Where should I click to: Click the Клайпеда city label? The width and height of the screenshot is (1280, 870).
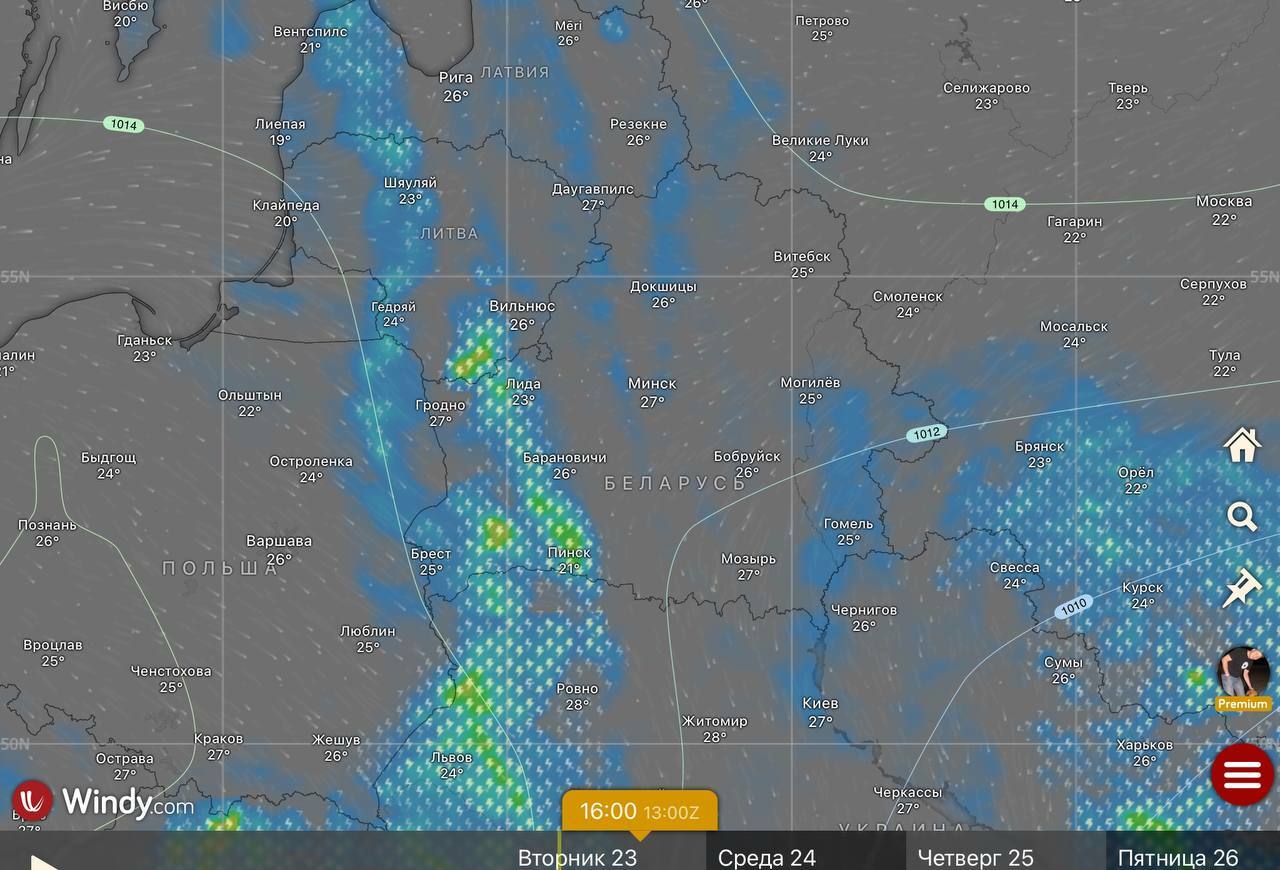[x=286, y=205]
